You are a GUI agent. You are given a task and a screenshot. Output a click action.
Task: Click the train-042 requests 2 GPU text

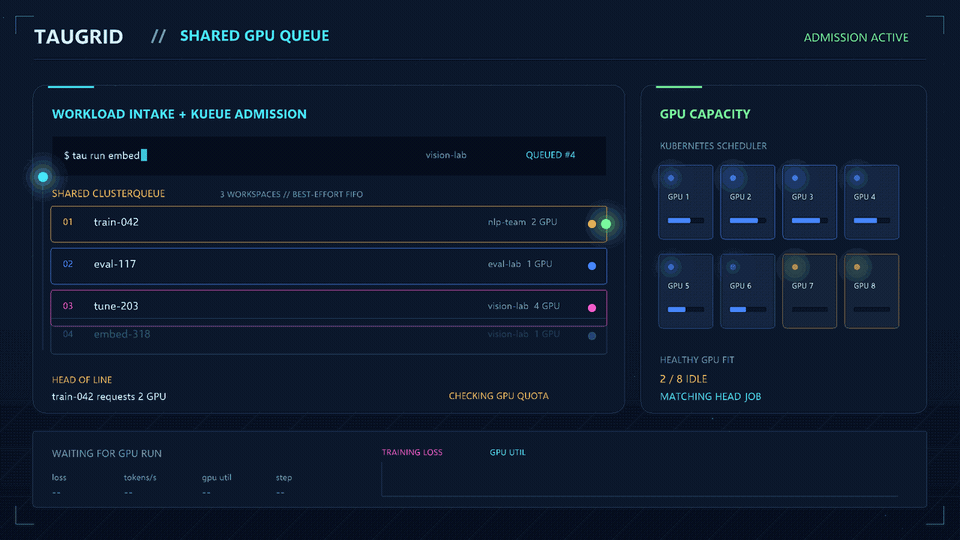109,397
